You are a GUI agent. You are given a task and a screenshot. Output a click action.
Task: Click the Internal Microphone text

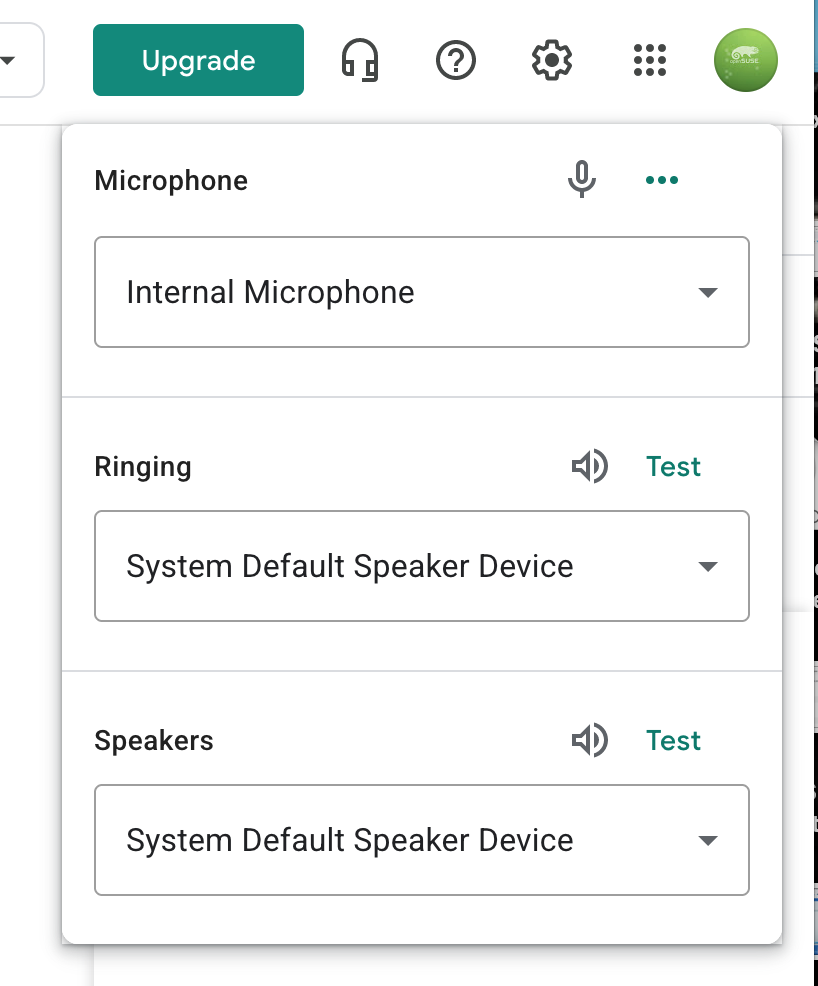click(x=270, y=293)
